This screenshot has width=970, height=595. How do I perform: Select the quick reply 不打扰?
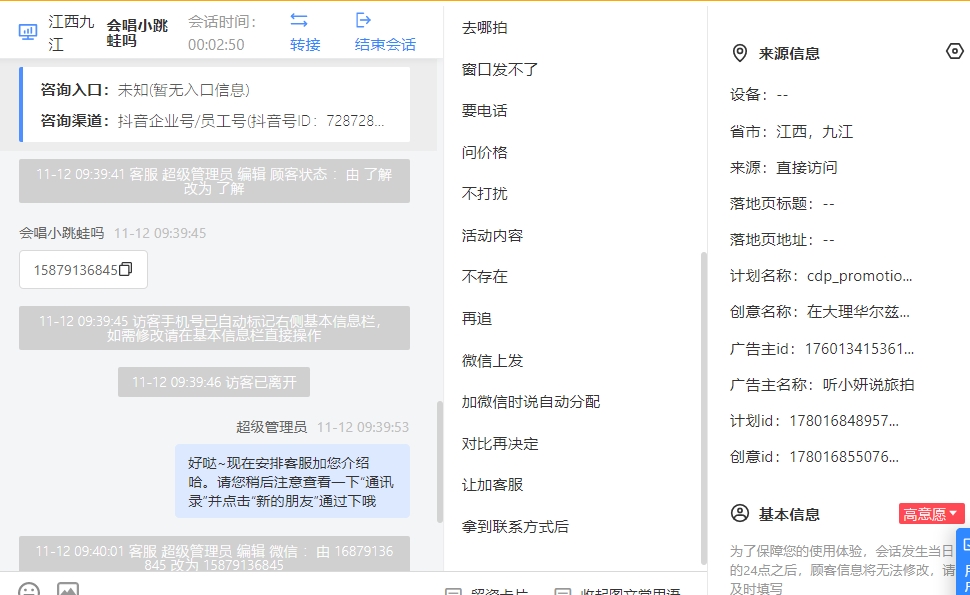click(484, 194)
